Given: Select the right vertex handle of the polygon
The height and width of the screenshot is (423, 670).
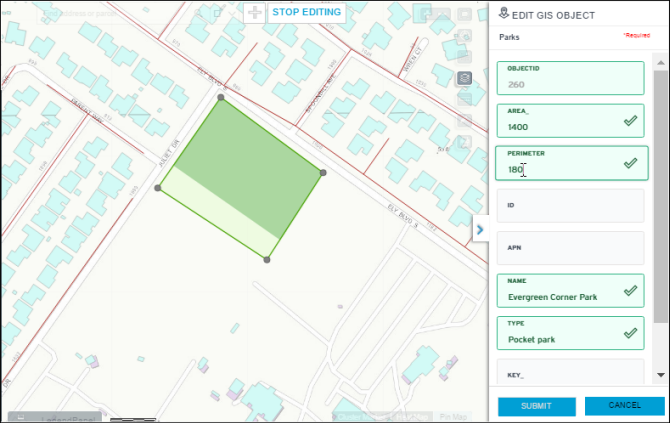Looking at the screenshot, I should tap(323, 173).
